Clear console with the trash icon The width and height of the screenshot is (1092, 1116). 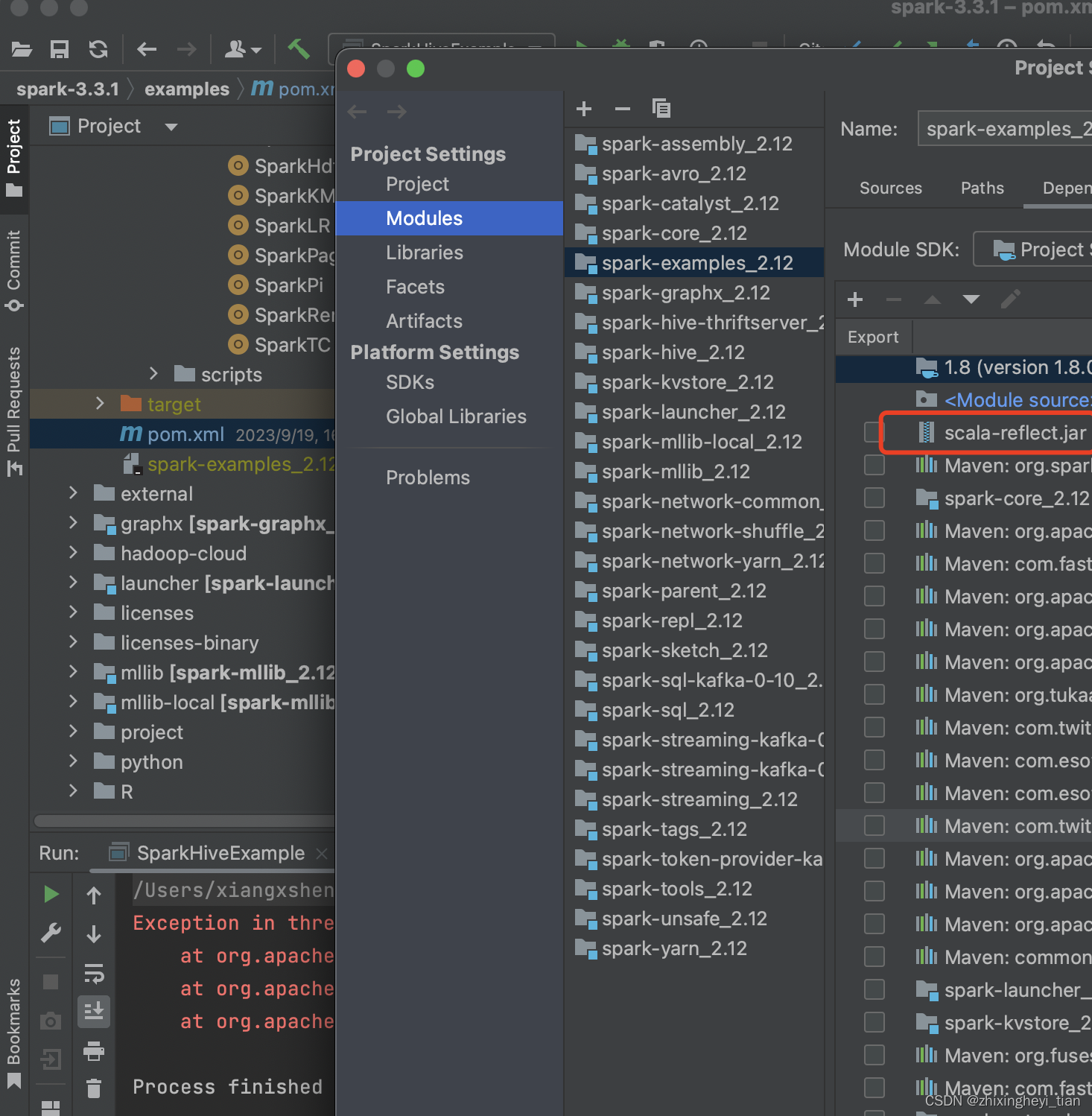coord(94,1088)
